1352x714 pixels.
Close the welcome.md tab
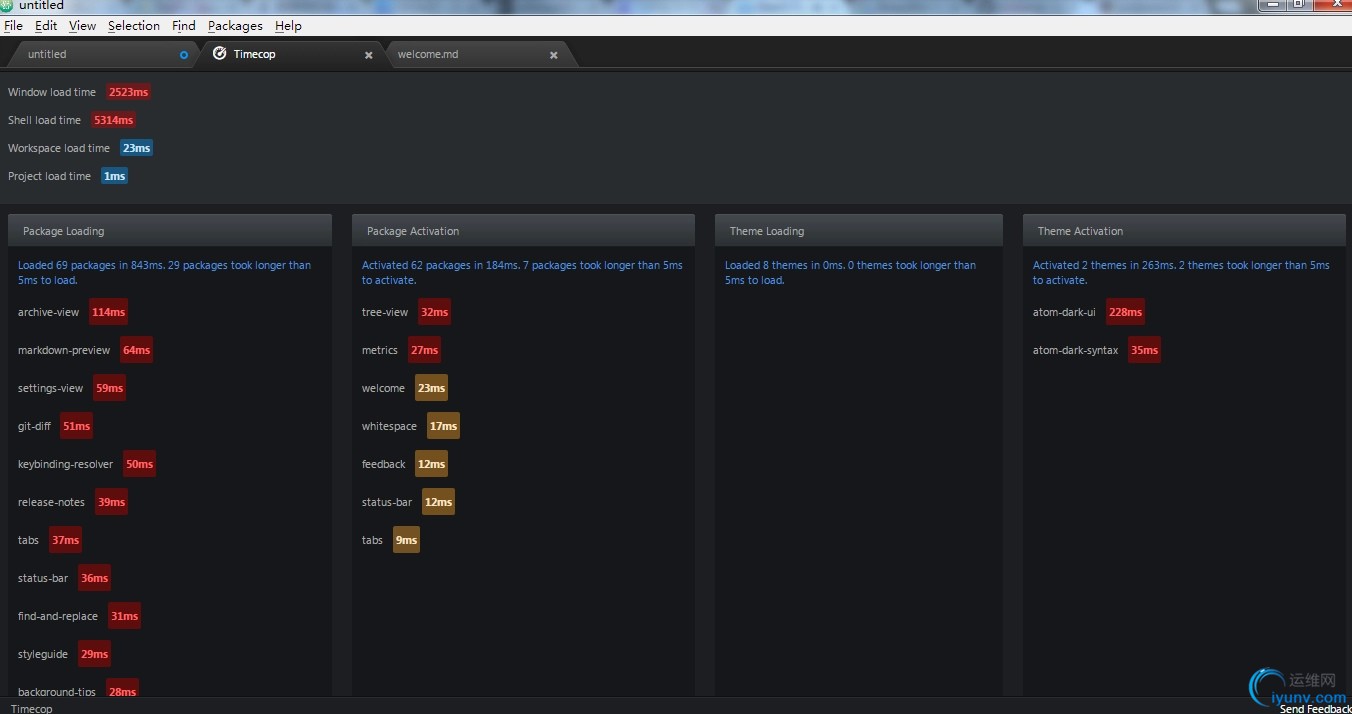click(553, 55)
